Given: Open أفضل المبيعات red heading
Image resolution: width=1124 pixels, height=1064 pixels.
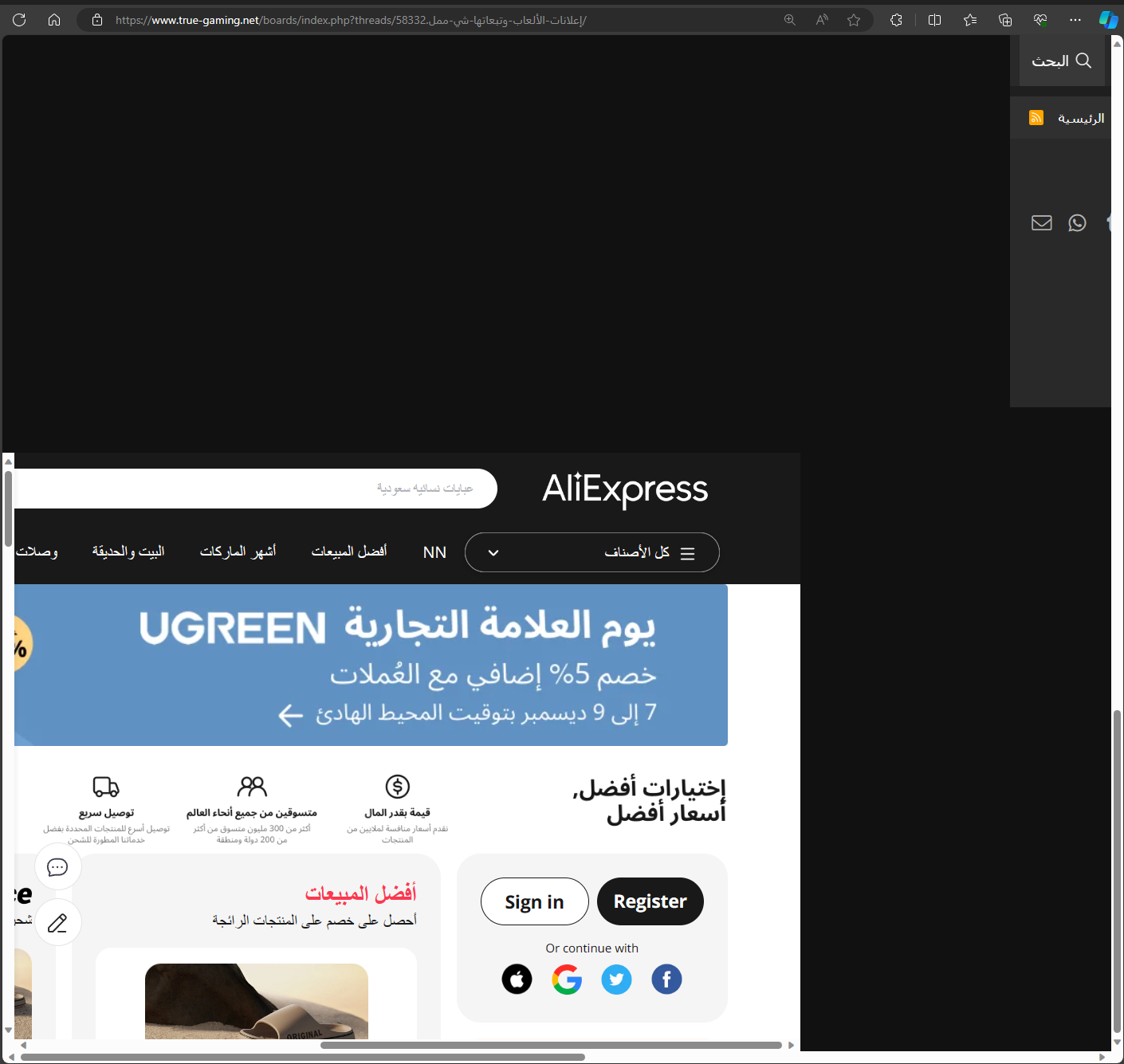Looking at the screenshot, I should pyautogui.click(x=360, y=893).
